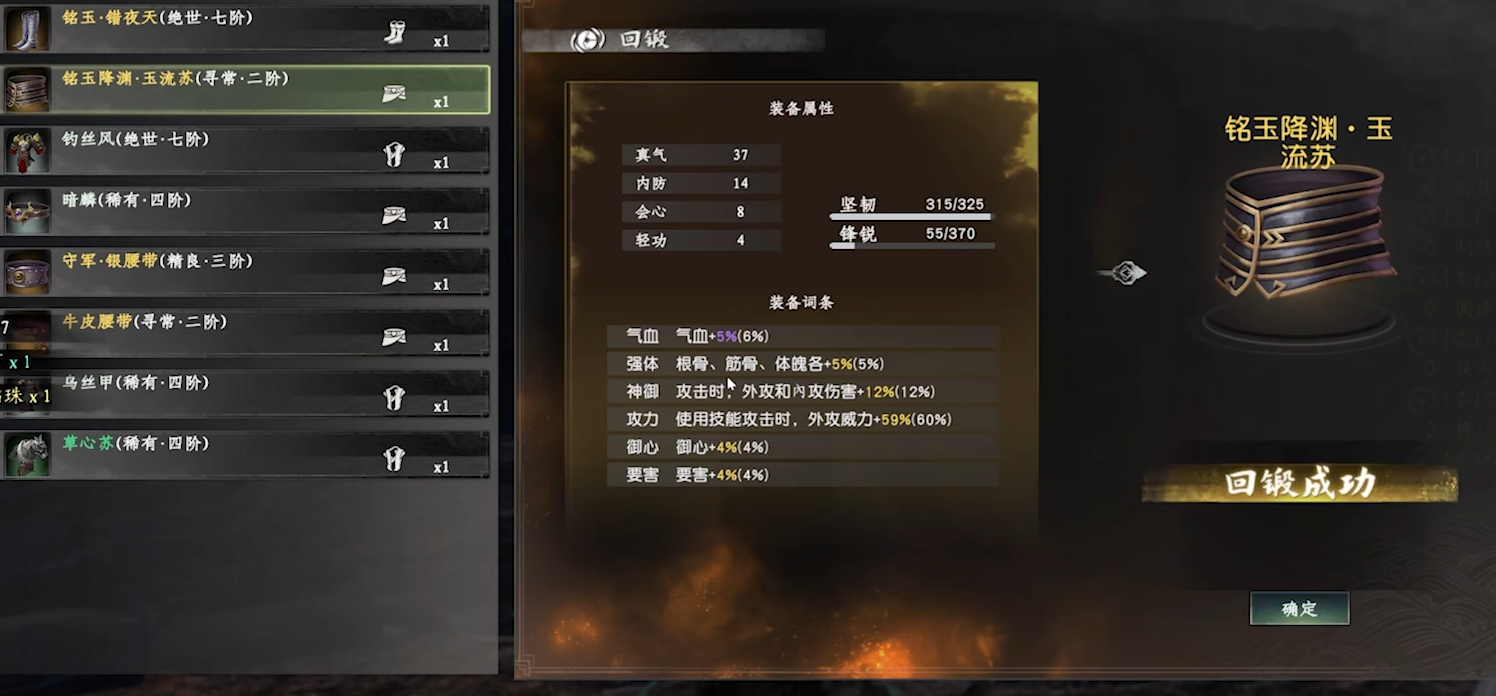Select the 气血 affix row

[x=803, y=336]
